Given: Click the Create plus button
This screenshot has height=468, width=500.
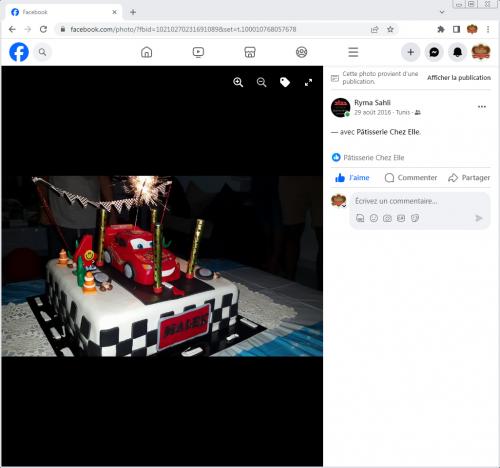Looking at the screenshot, I should [411, 52].
